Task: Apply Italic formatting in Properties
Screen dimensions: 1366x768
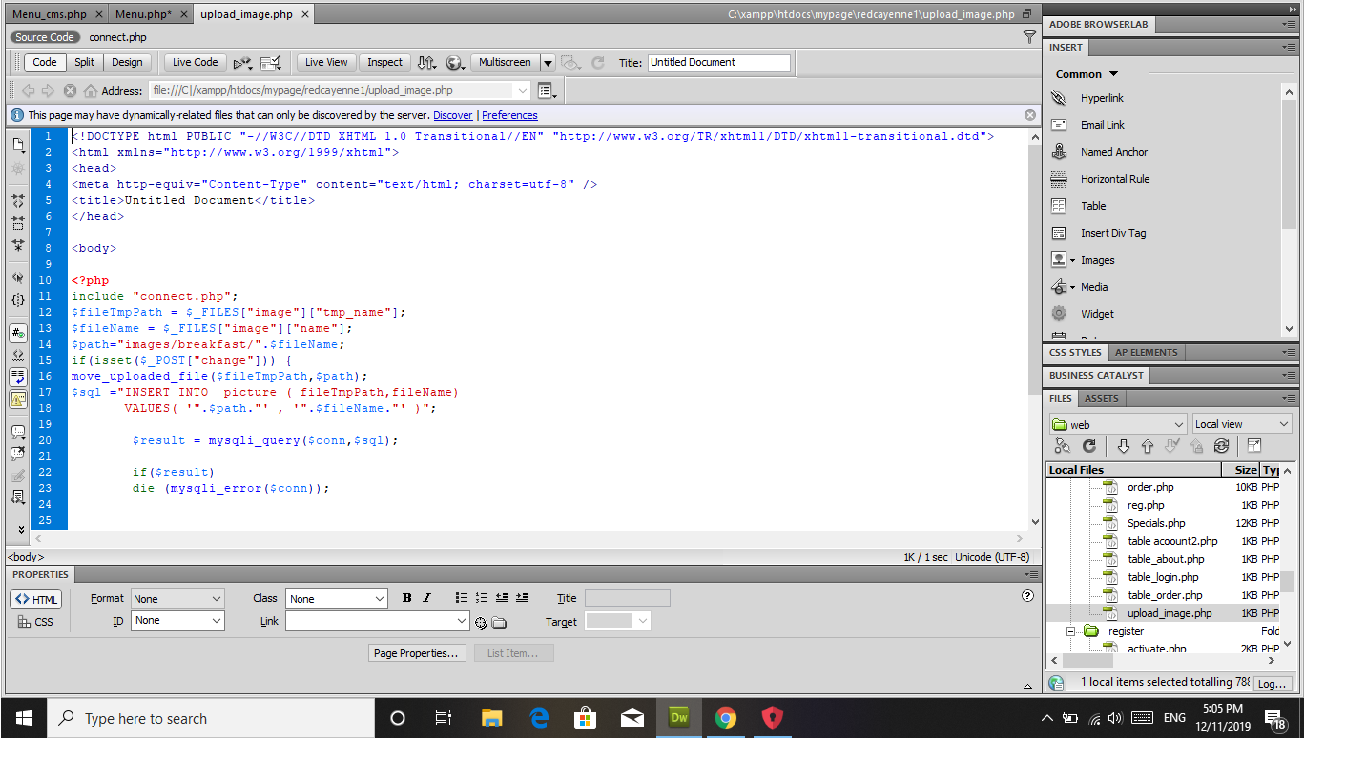Action: tap(427, 598)
